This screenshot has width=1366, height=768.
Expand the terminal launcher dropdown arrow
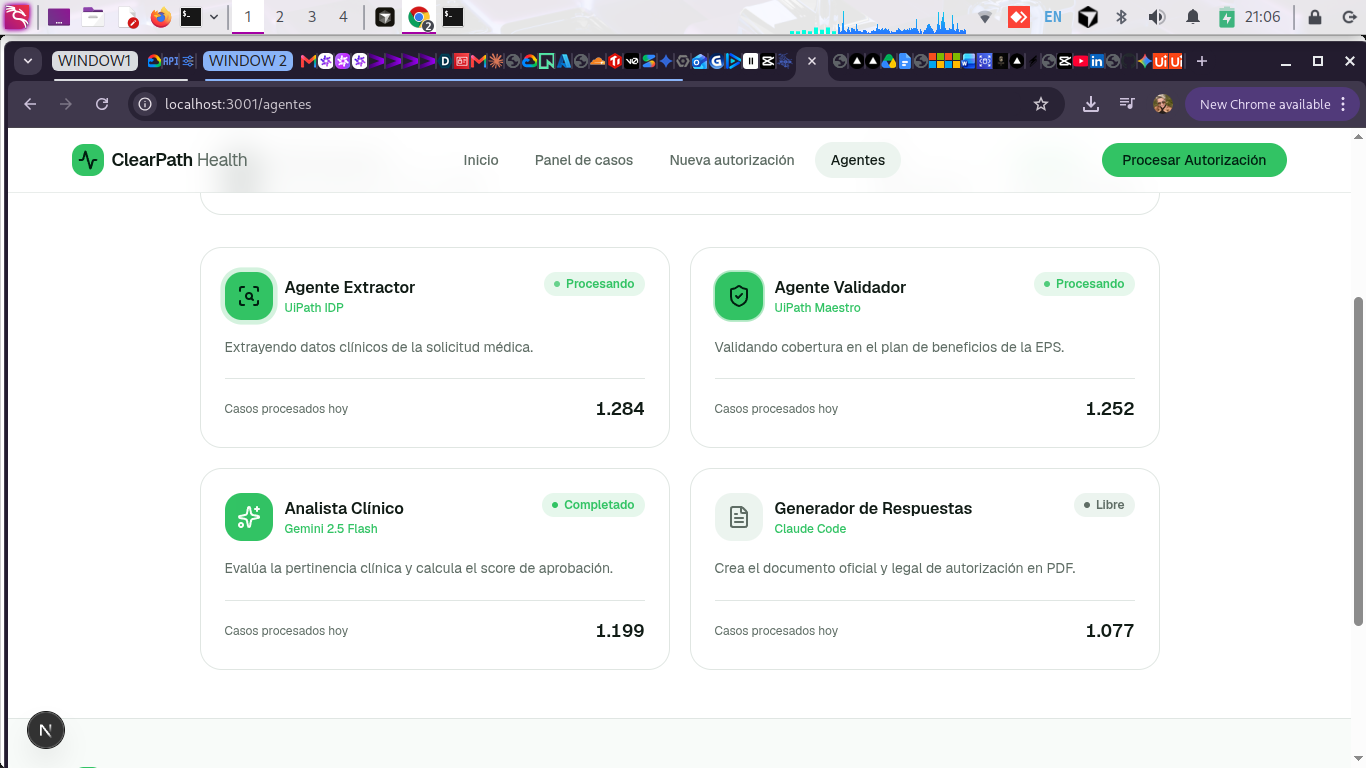pyautogui.click(x=214, y=17)
